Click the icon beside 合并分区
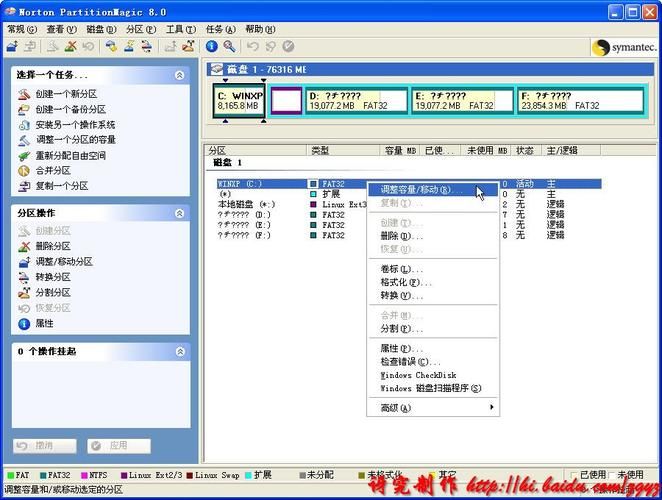 tap(24, 171)
